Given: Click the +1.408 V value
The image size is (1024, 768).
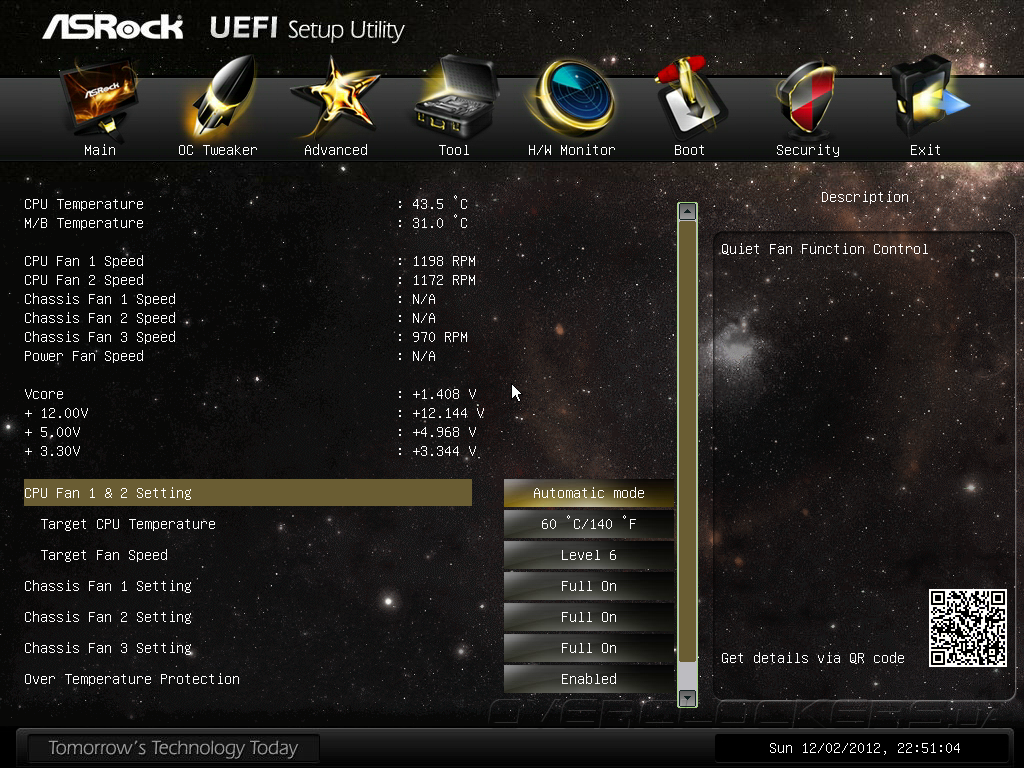Looking at the screenshot, I should coord(444,394).
